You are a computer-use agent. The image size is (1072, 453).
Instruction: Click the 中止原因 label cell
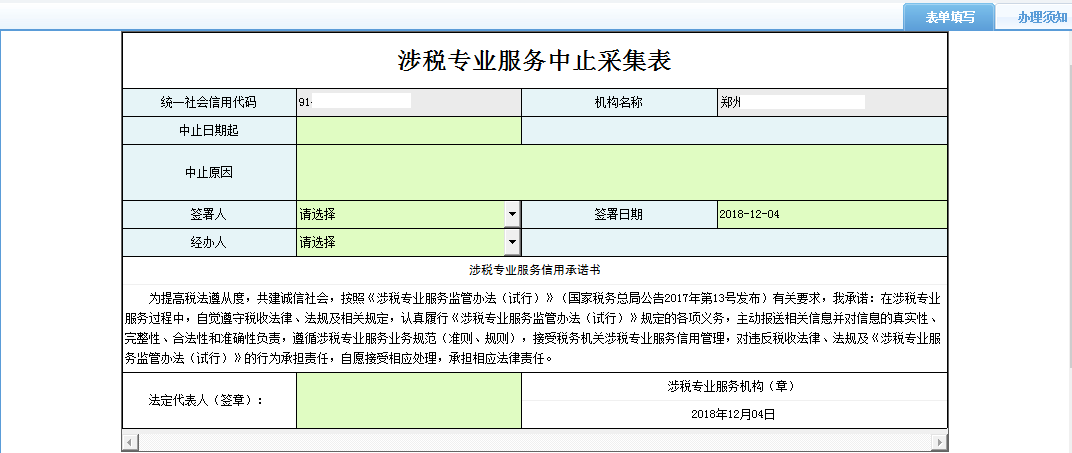point(209,172)
